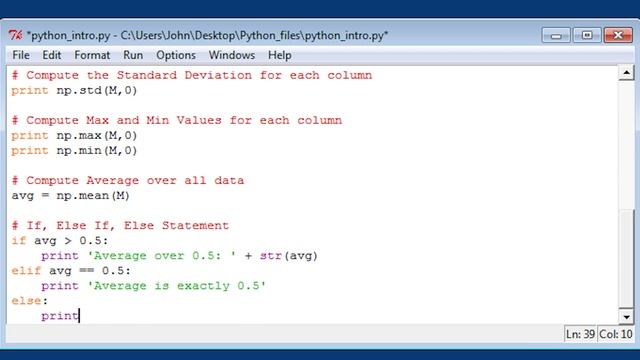Open the Help menu
Screen dimensions: 640x360
(x=280, y=55)
